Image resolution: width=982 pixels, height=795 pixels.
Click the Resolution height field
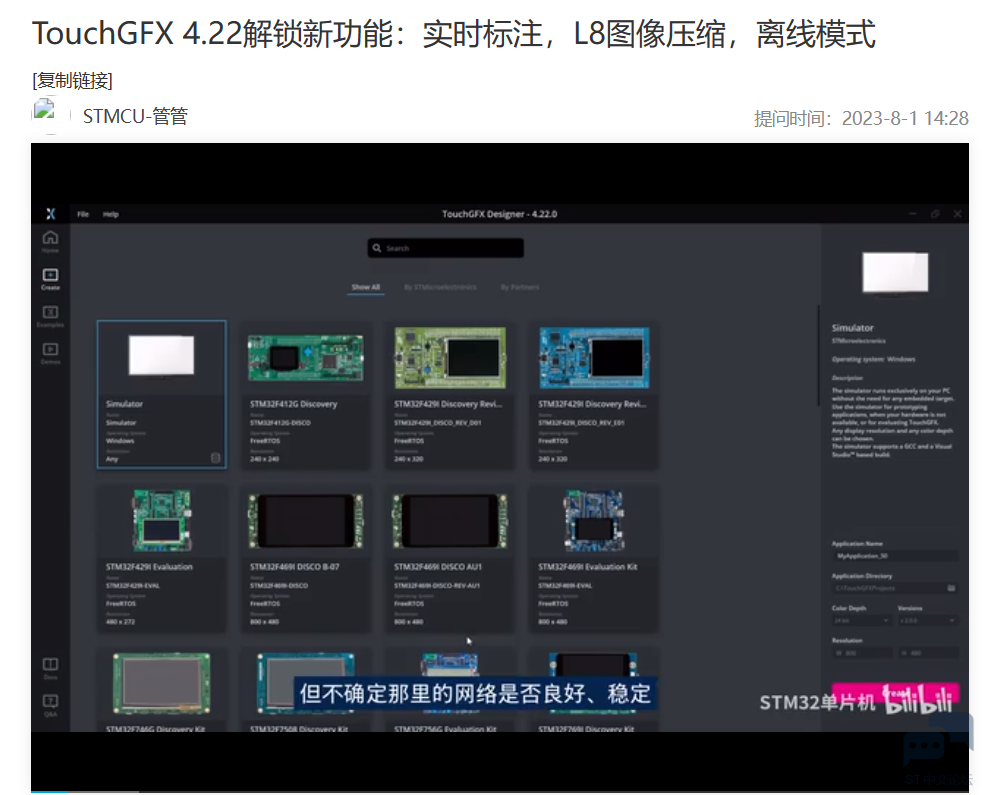(929, 653)
